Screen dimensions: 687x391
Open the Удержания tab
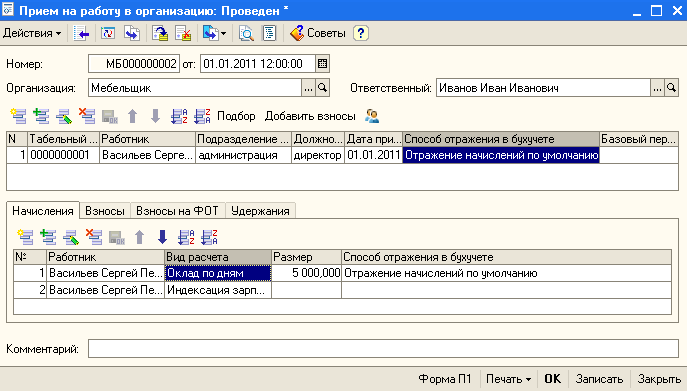(260, 211)
